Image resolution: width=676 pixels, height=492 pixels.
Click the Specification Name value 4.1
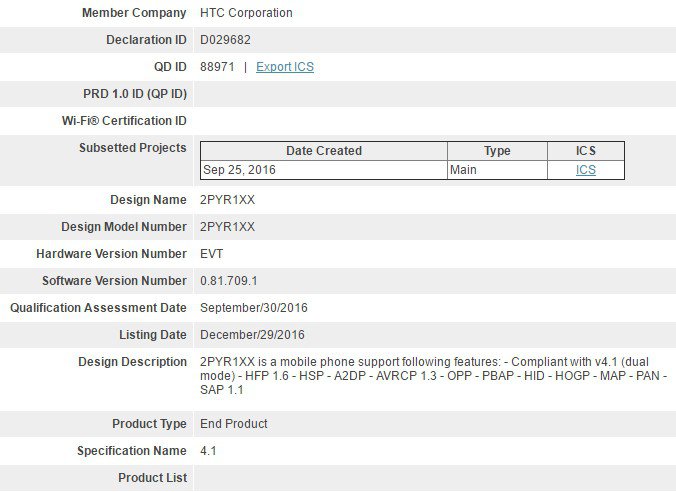point(208,451)
